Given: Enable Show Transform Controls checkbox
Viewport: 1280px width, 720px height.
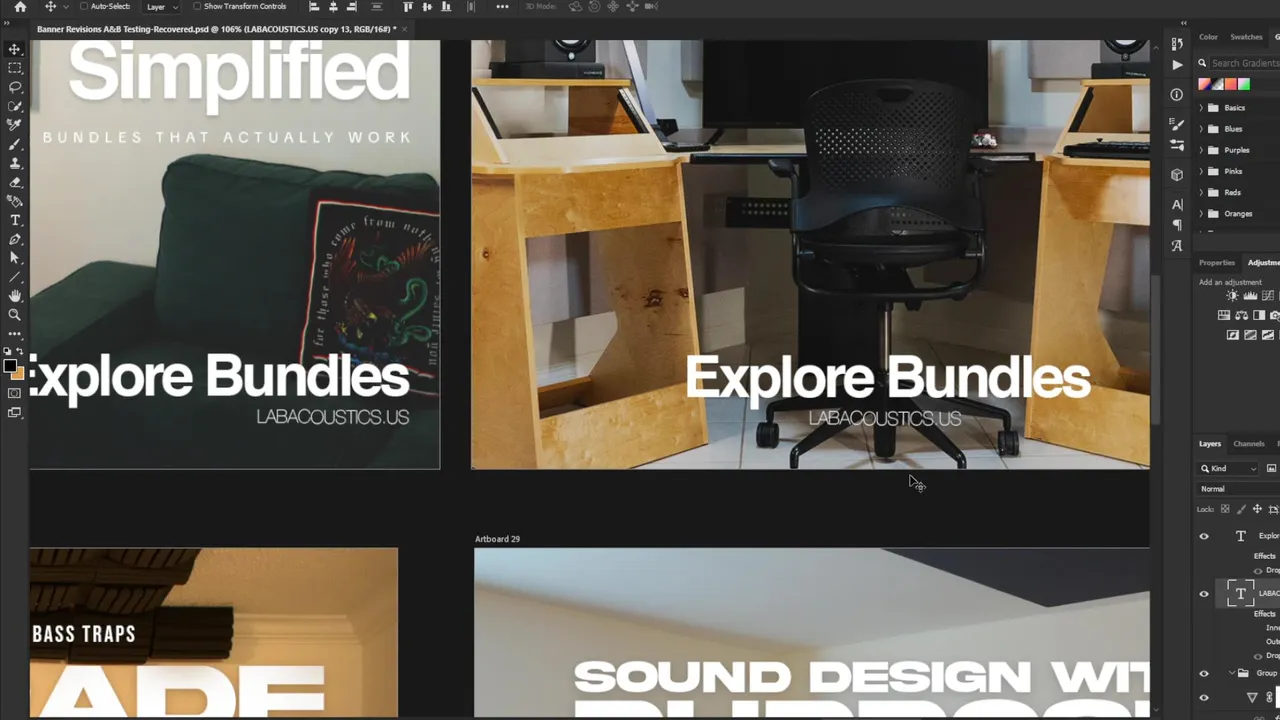Looking at the screenshot, I should pyautogui.click(x=197, y=7).
